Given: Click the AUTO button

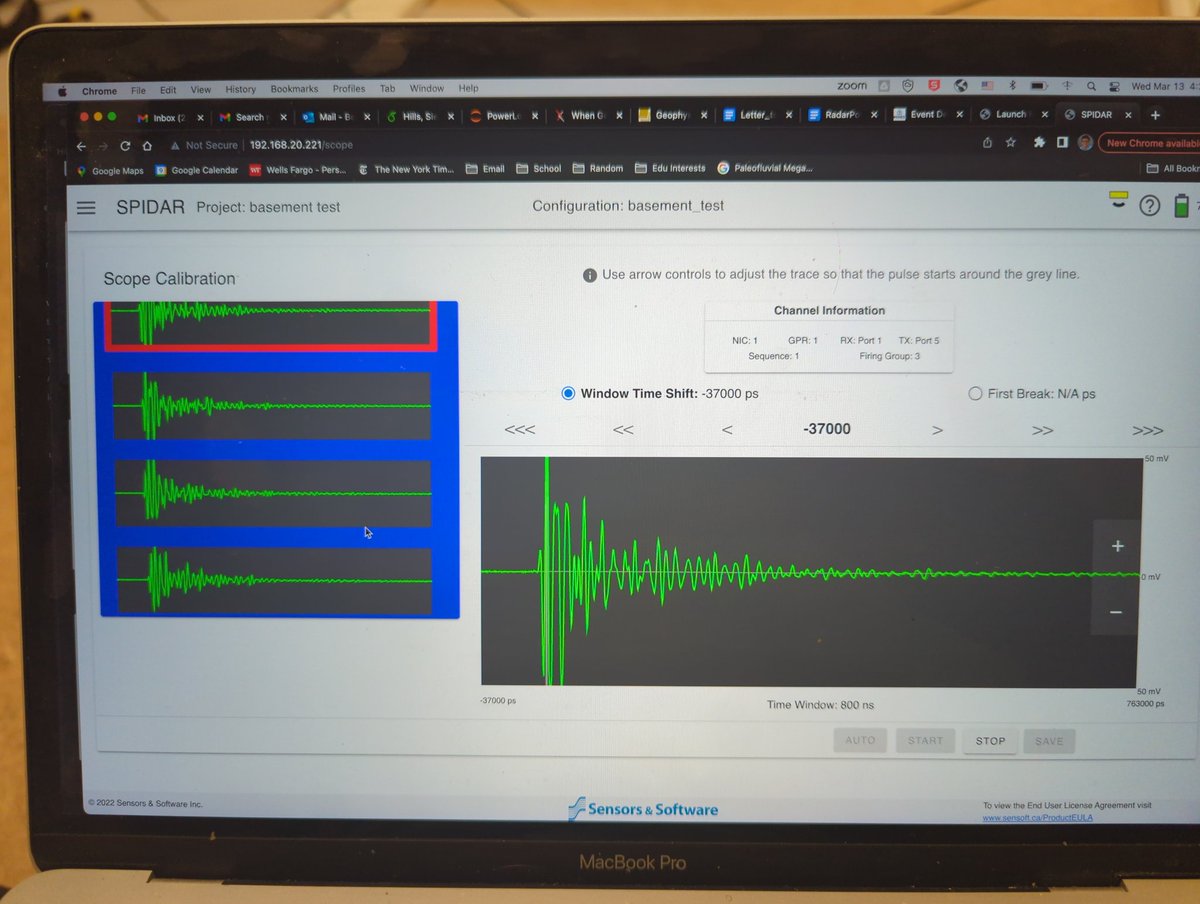Looking at the screenshot, I should point(860,741).
